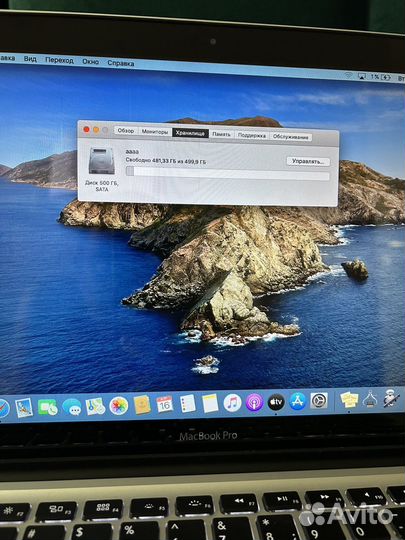The width and height of the screenshot is (405, 540).
Task: Launch Podcasts from the Dock
Action: [x=255, y=403]
